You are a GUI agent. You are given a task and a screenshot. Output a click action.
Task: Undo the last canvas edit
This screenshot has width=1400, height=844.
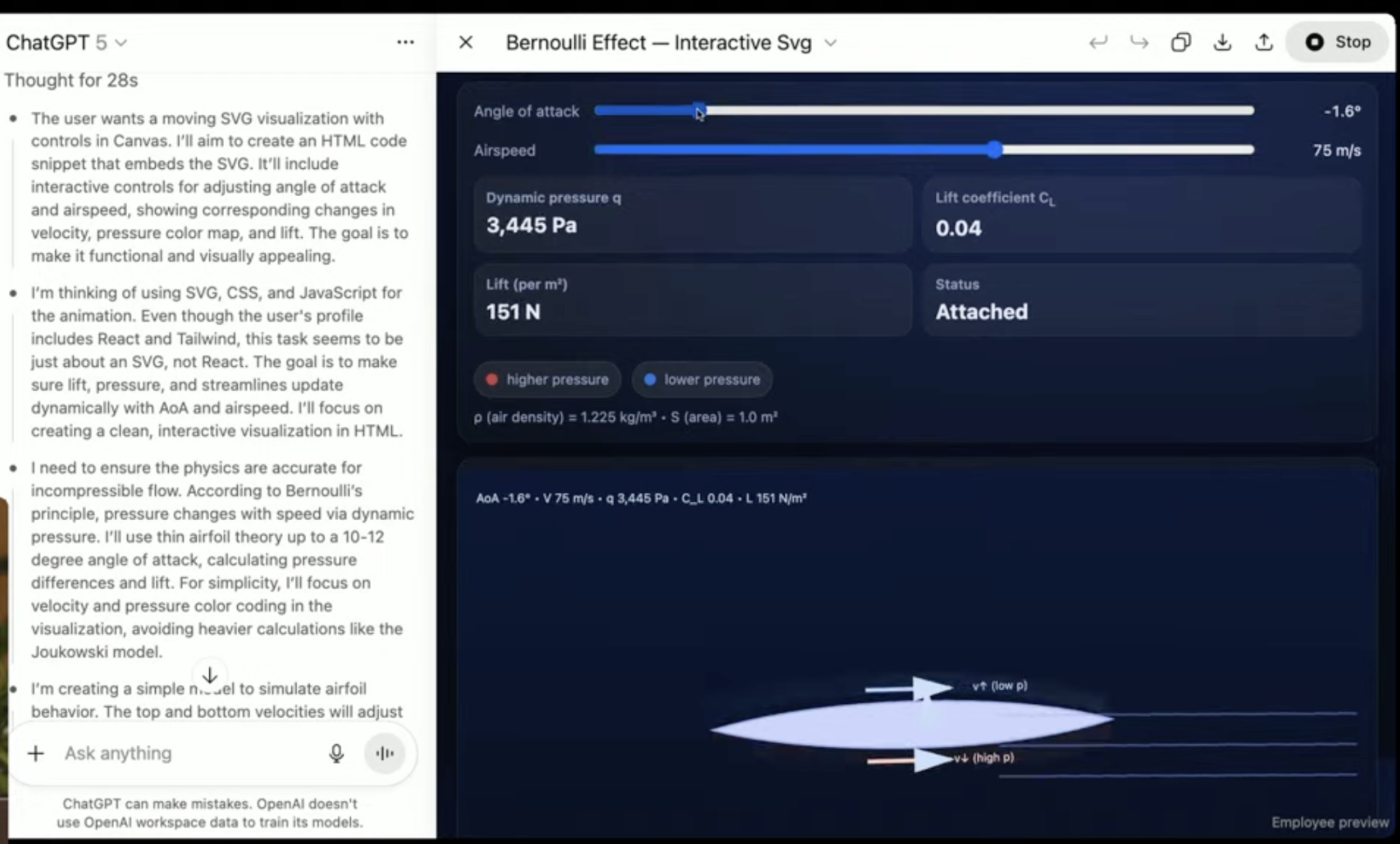(1099, 42)
